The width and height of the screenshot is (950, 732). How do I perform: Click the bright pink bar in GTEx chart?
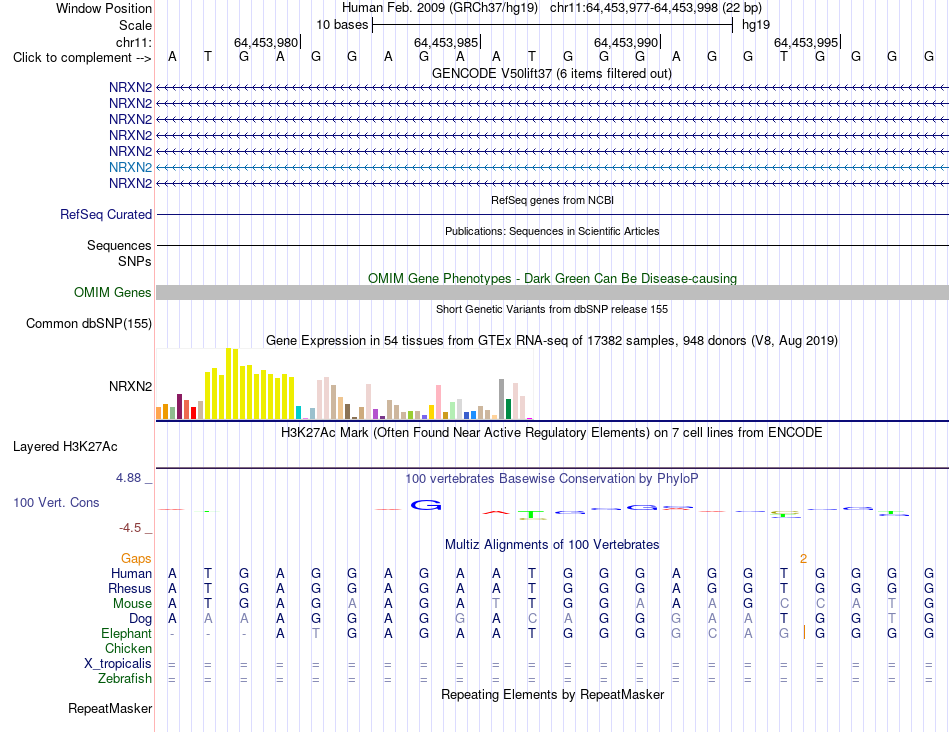point(439,402)
